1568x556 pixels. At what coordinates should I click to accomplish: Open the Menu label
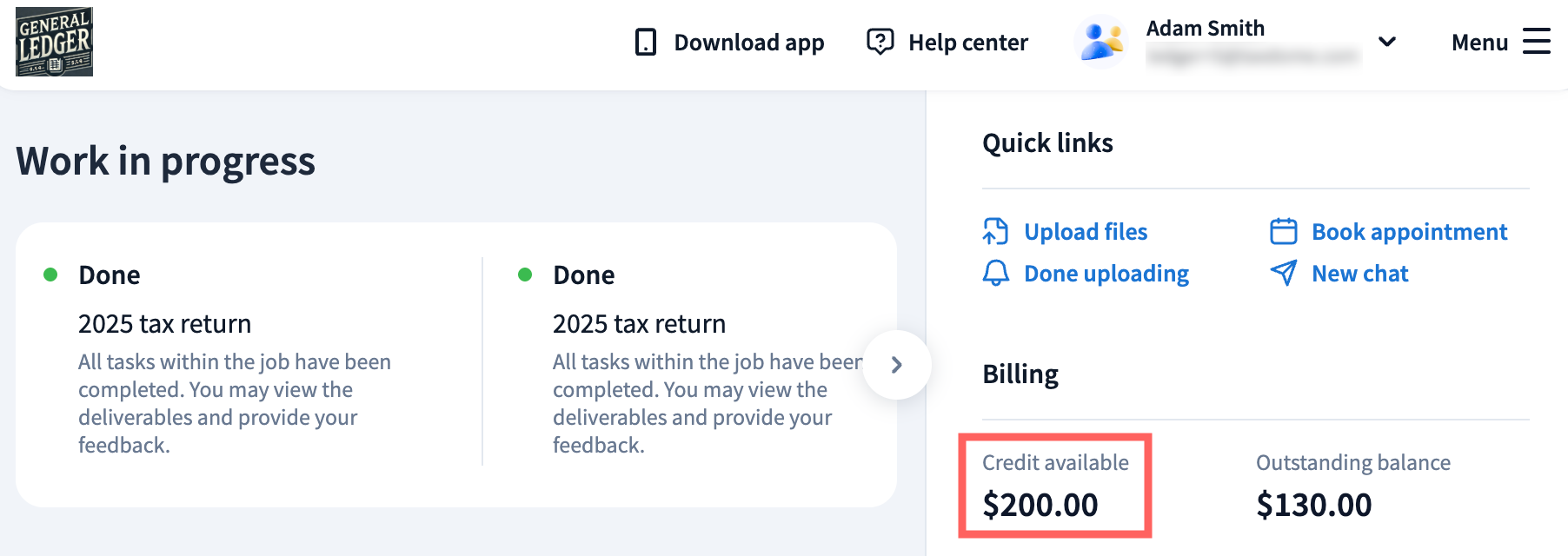[x=1479, y=43]
